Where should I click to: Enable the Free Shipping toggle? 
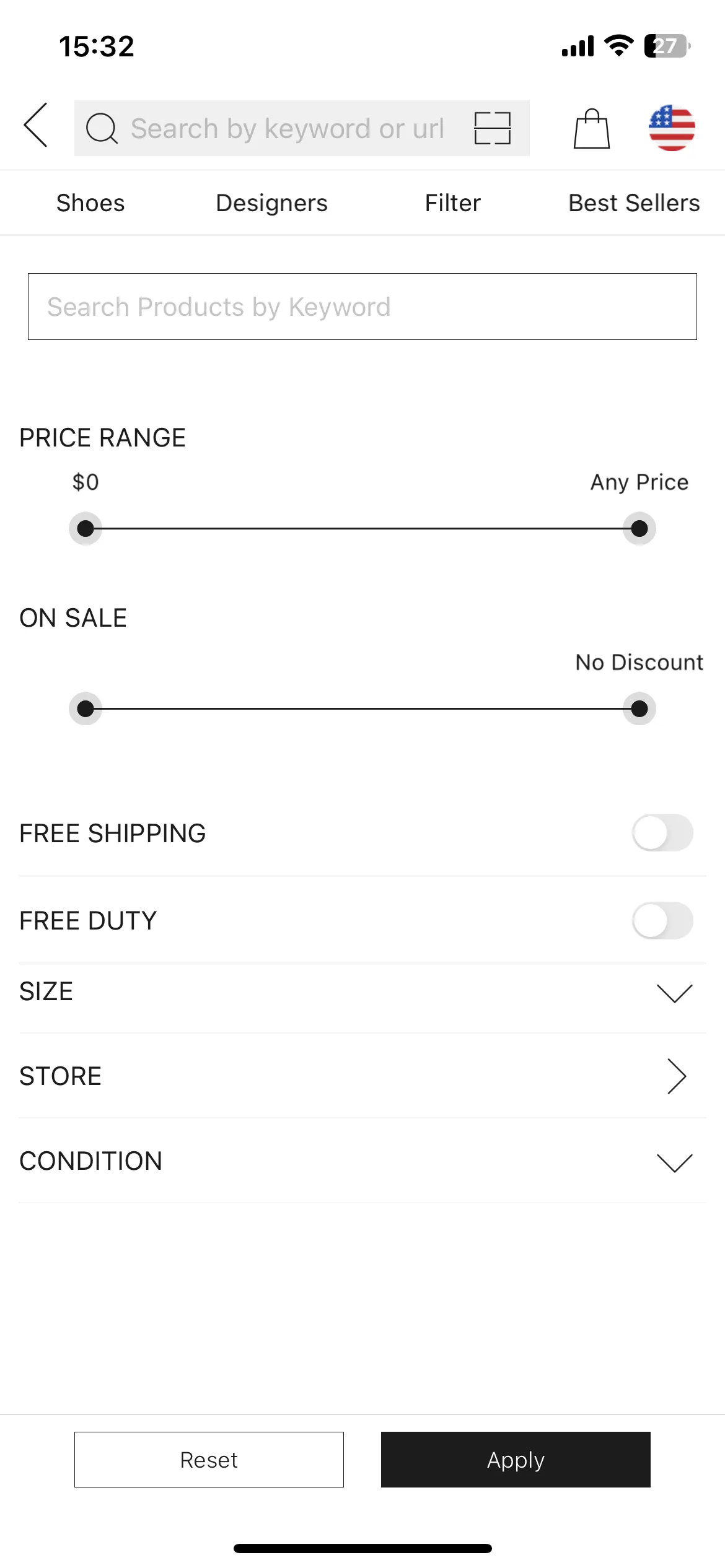[x=662, y=833]
